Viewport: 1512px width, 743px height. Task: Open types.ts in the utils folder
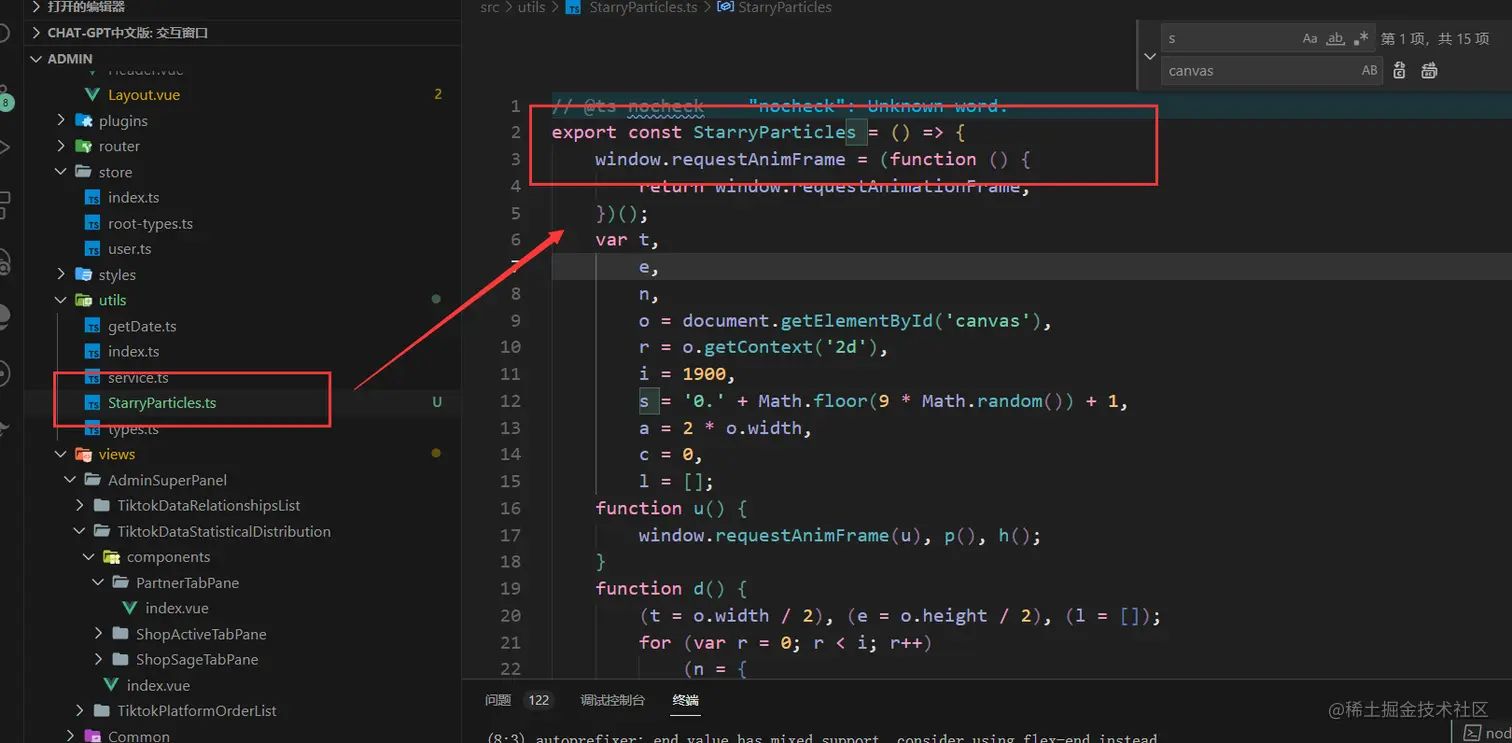(x=133, y=429)
